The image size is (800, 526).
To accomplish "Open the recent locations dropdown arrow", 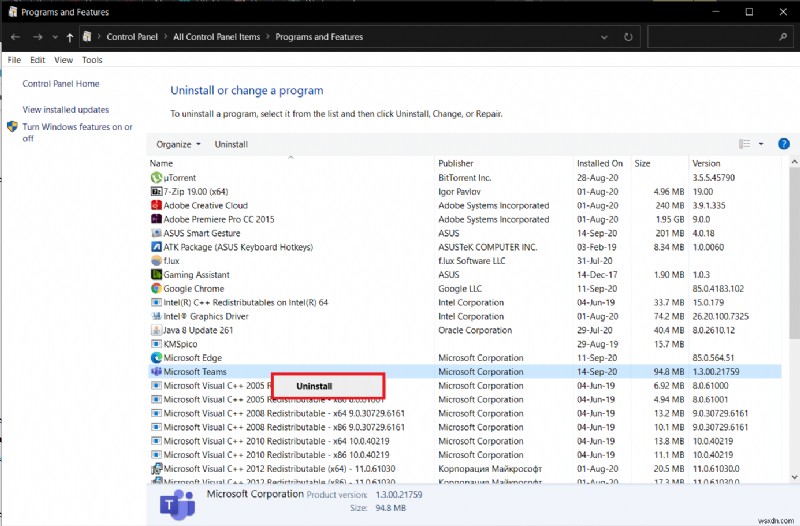I will [x=55, y=37].
